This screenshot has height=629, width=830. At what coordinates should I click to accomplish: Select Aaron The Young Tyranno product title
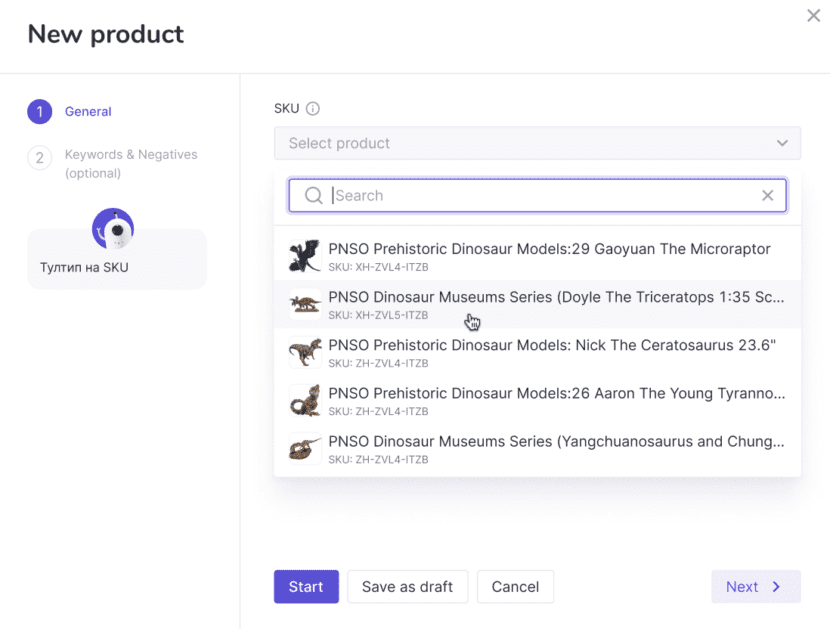556,393
